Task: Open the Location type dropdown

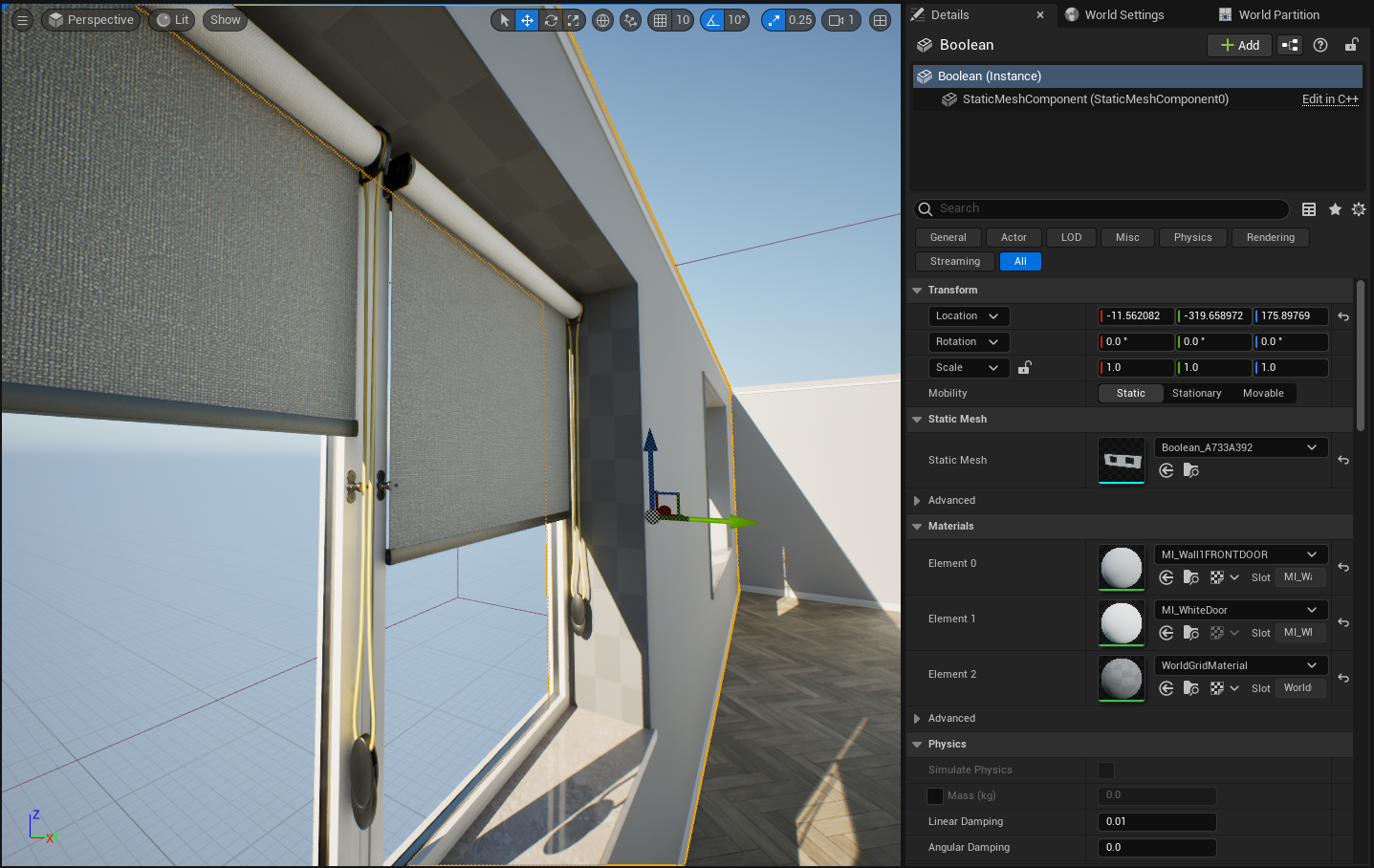Action: click(x=969, y=316)
